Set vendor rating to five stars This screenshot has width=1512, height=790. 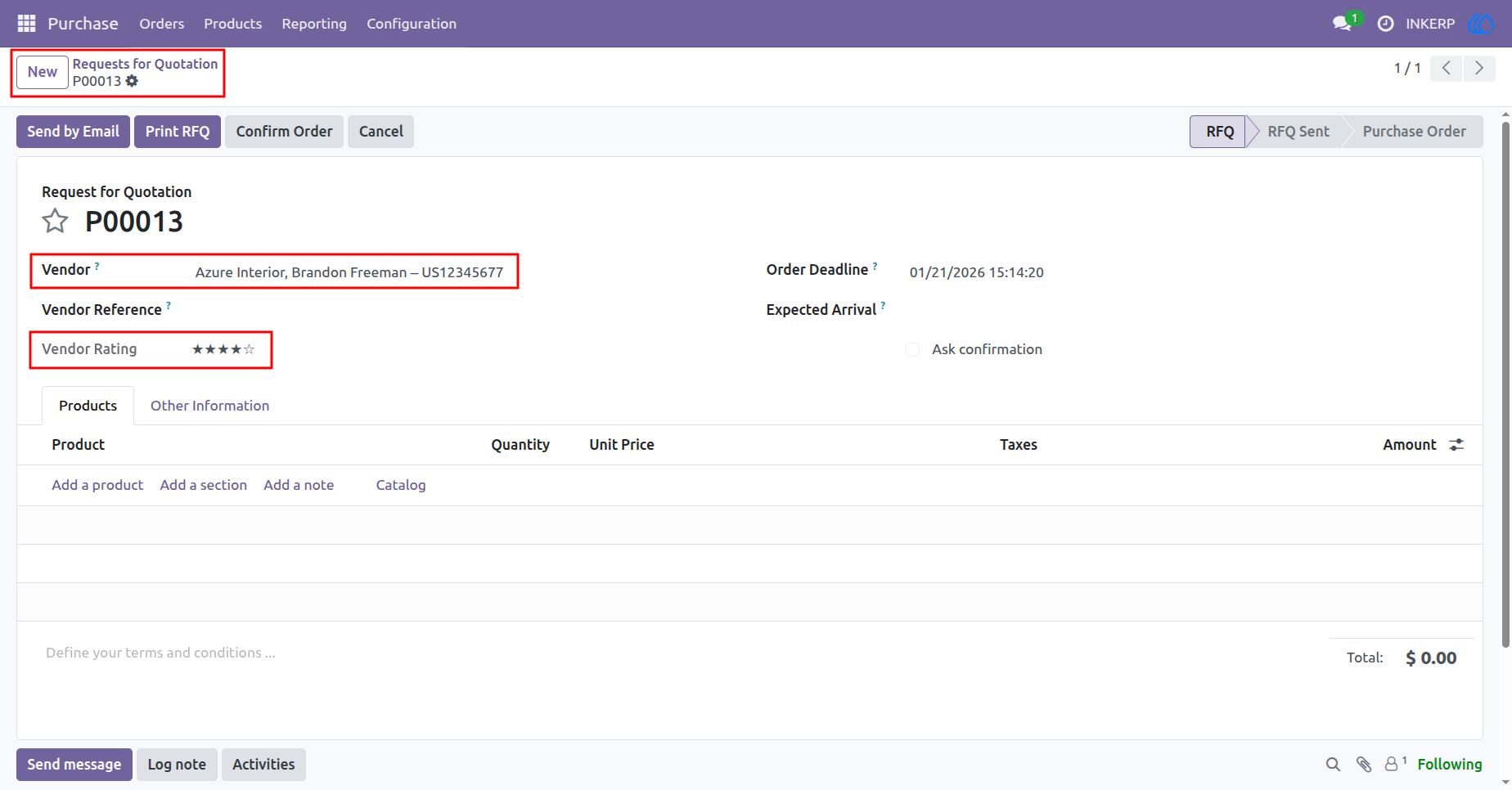point(249,349)
